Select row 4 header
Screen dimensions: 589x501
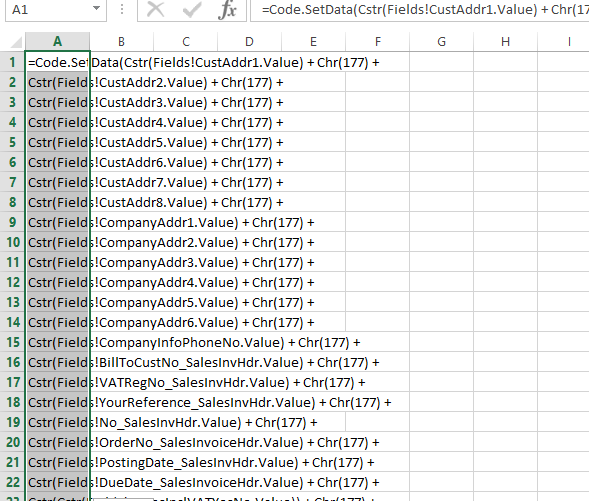tap(12, 122)
